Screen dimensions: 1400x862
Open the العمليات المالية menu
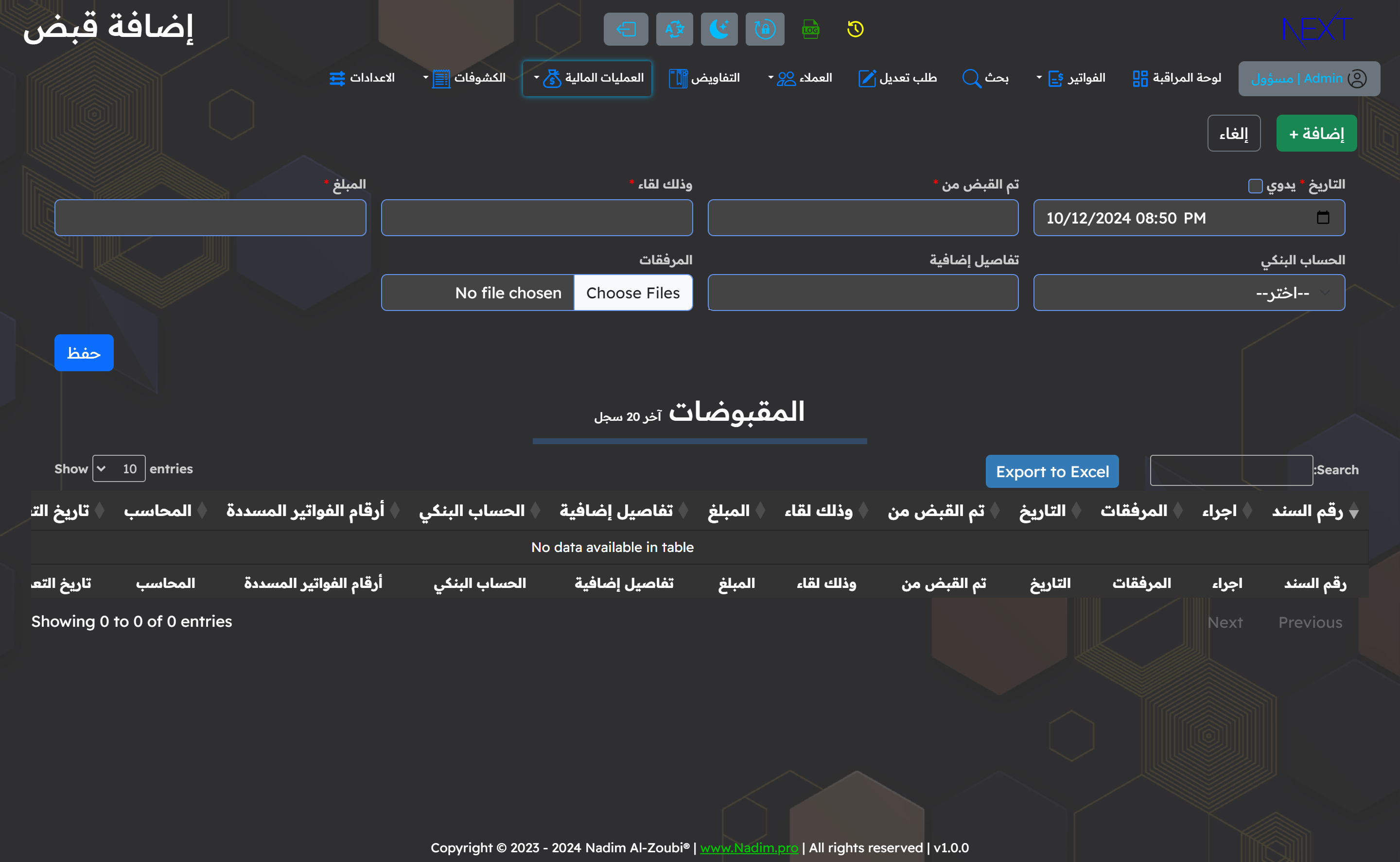pyautogui.click(x=586, y=78)
